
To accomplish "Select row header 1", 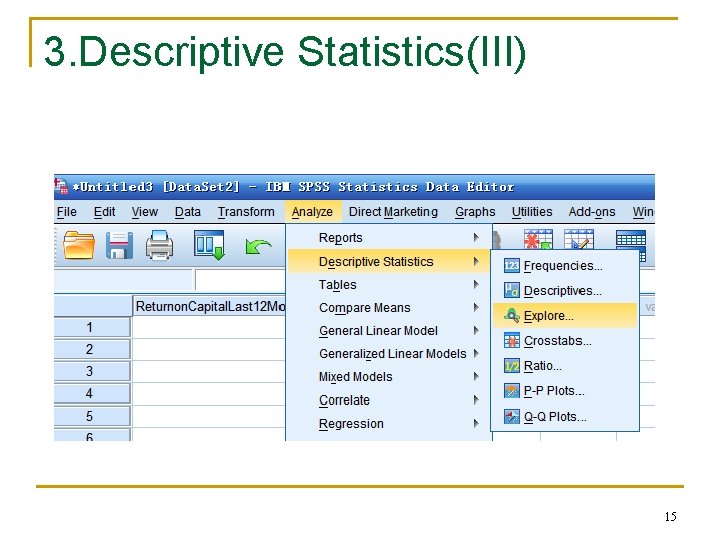I will (x=92, y=327).
